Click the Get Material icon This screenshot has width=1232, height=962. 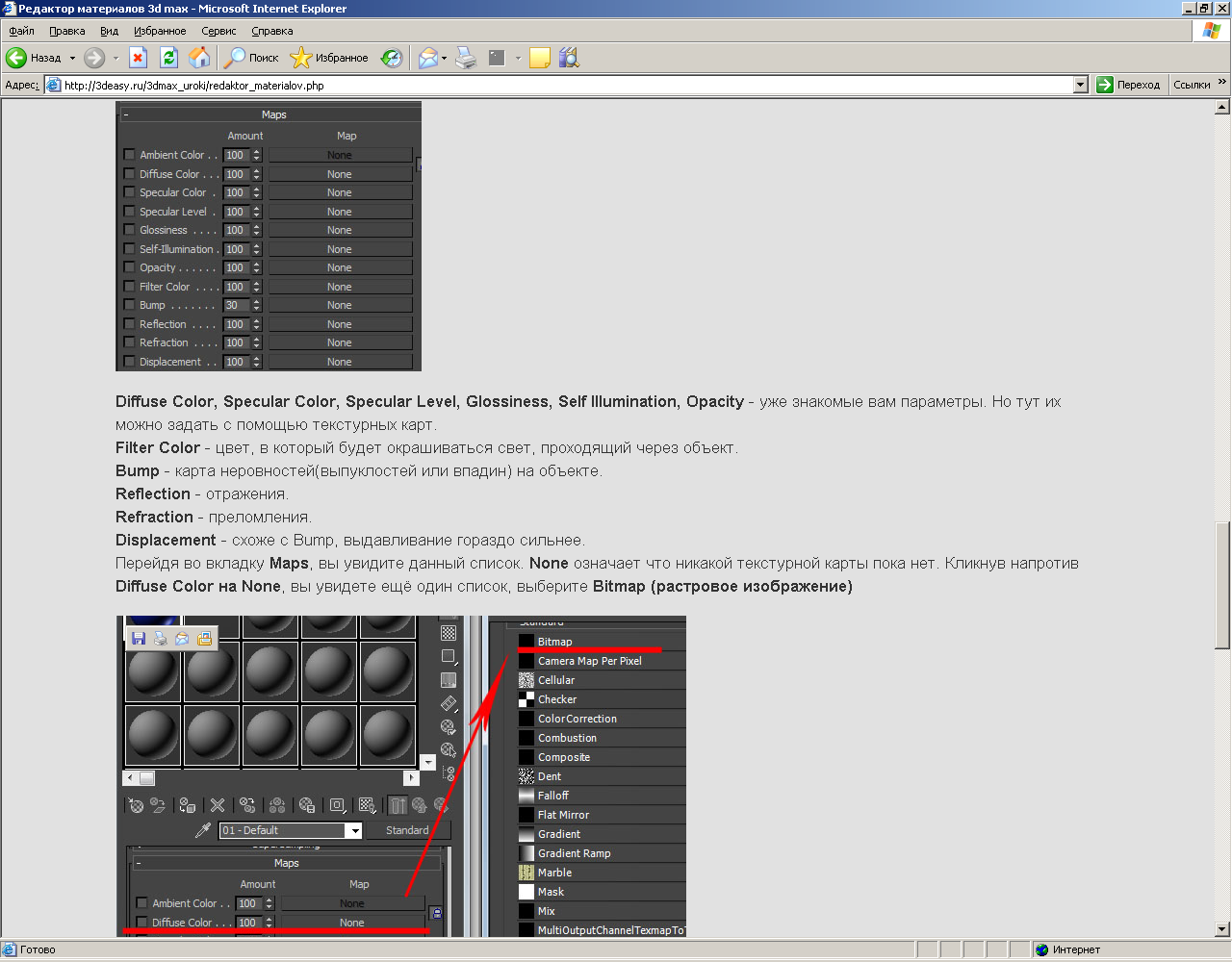(x=136, y=805)
